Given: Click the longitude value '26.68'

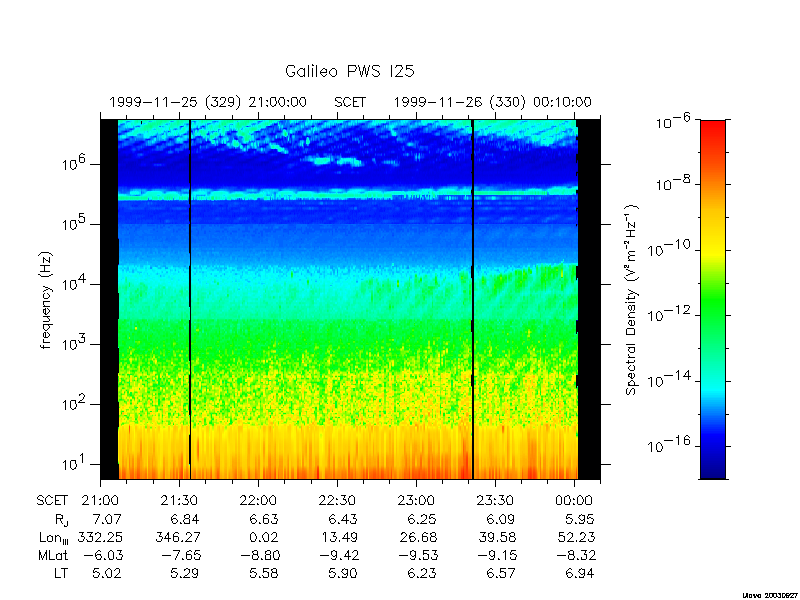Looking at the screenshot, I should click(418, 537).
